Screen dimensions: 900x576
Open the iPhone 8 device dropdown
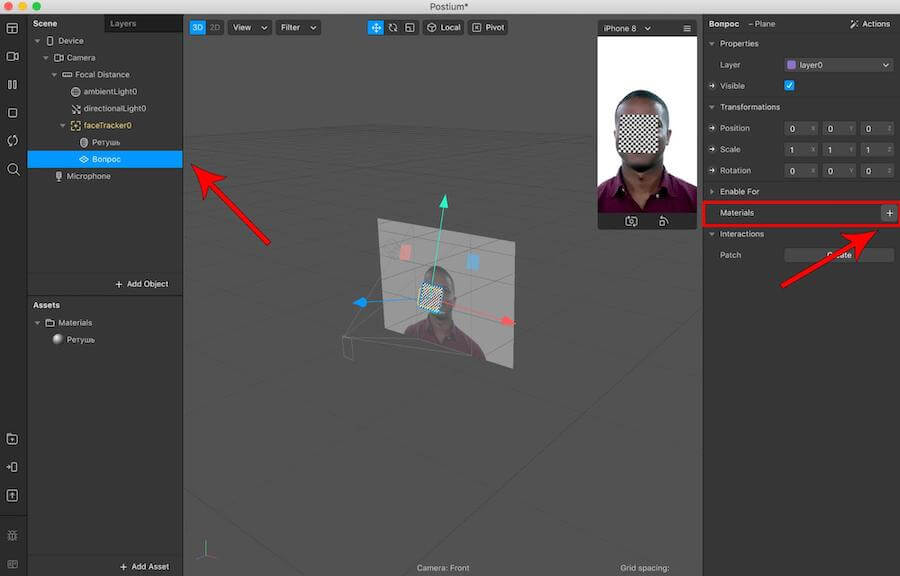[x=627, y=28]
